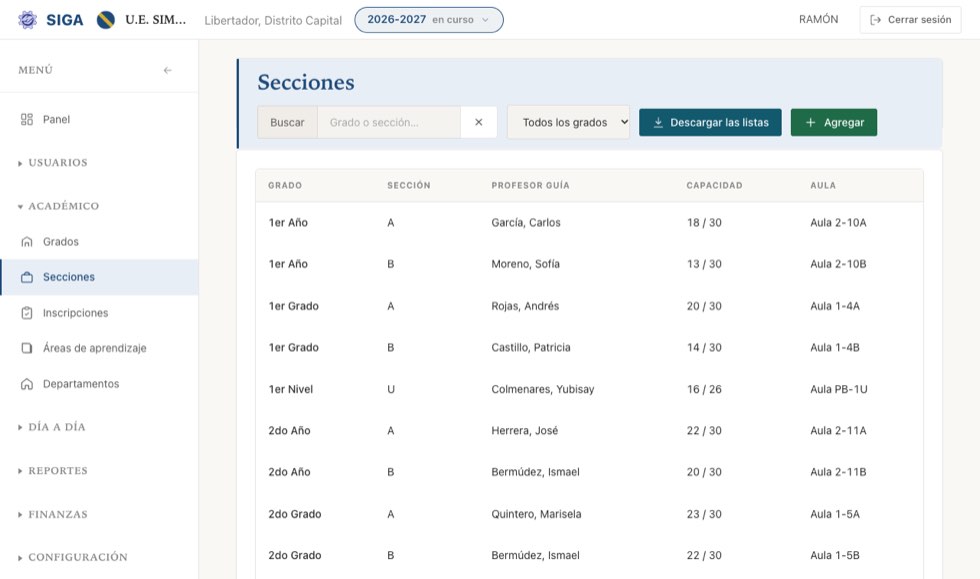The image size is (980, 579).
Task: Expand the REPORTES menu group
Action: click(x=53, y=471)
